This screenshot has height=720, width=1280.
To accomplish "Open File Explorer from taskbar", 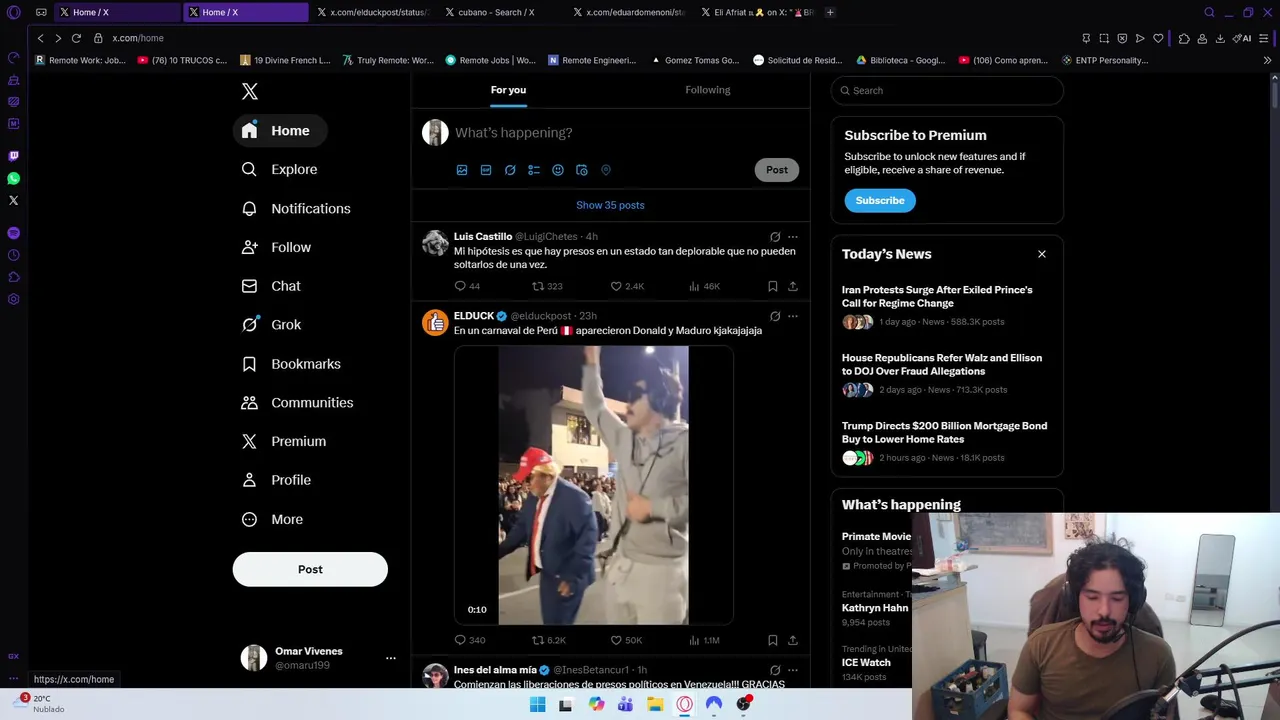I will tap(655, 704).
